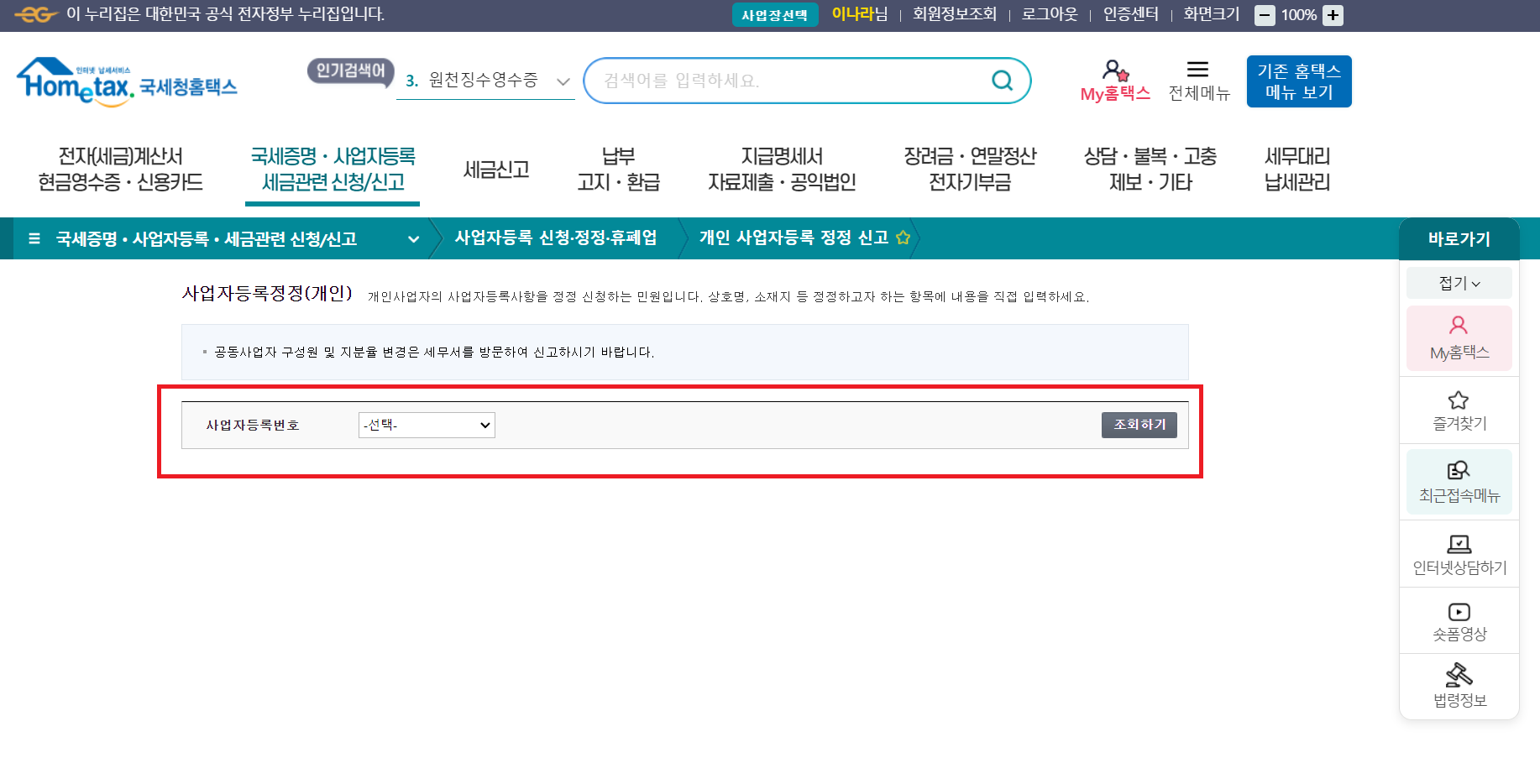Expand 국세증명·사업자등록 breadcrumb dropdown
Image resolution: width=1540 pixels, height=784 pixels.
click(413, 238)
